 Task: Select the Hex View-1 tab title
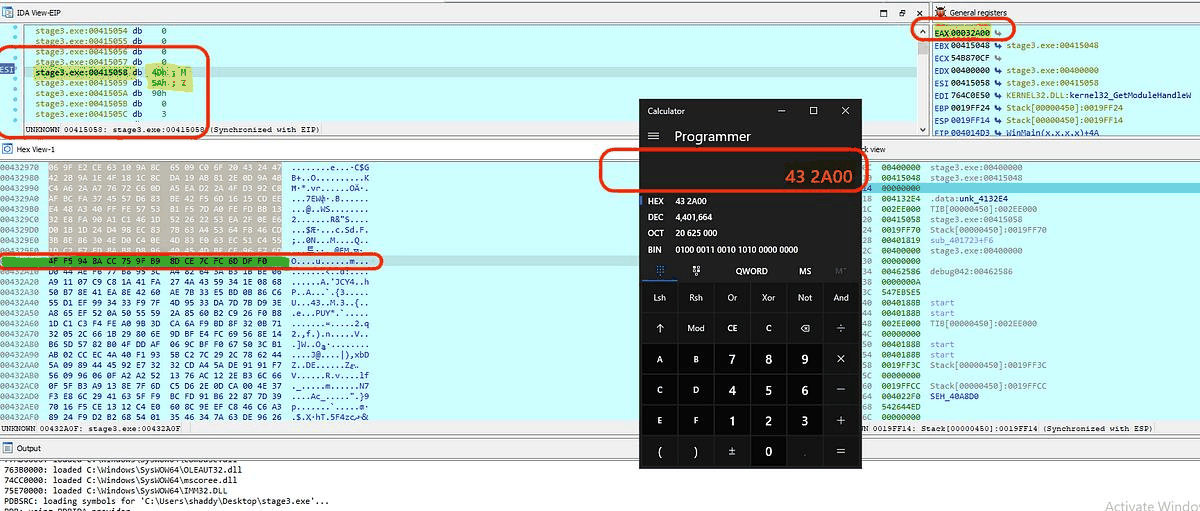click(37, 149)
